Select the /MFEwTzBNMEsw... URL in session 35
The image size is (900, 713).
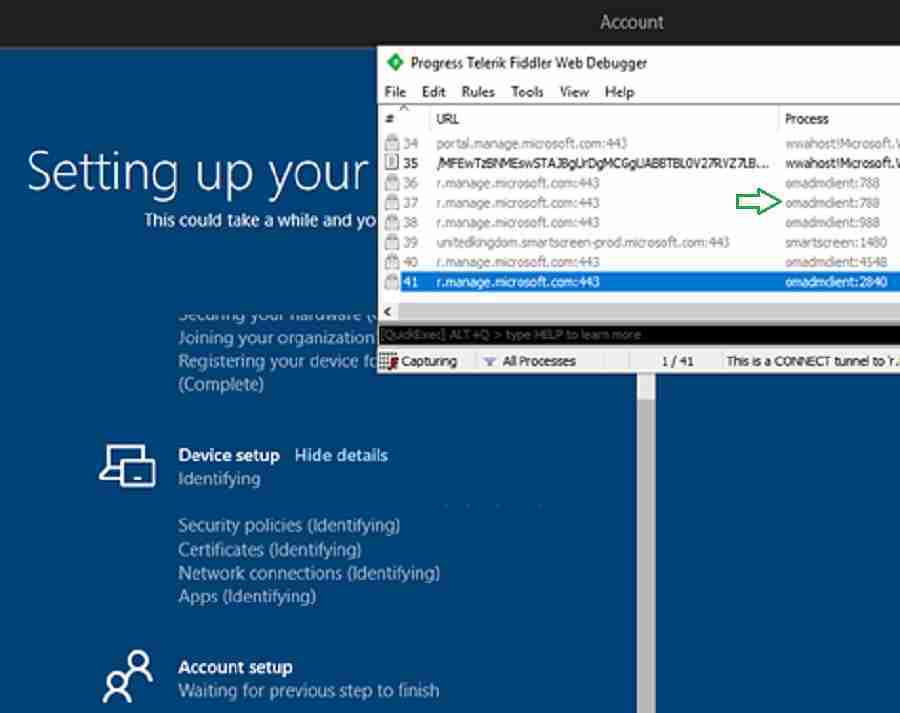click(x=602, y=163)
